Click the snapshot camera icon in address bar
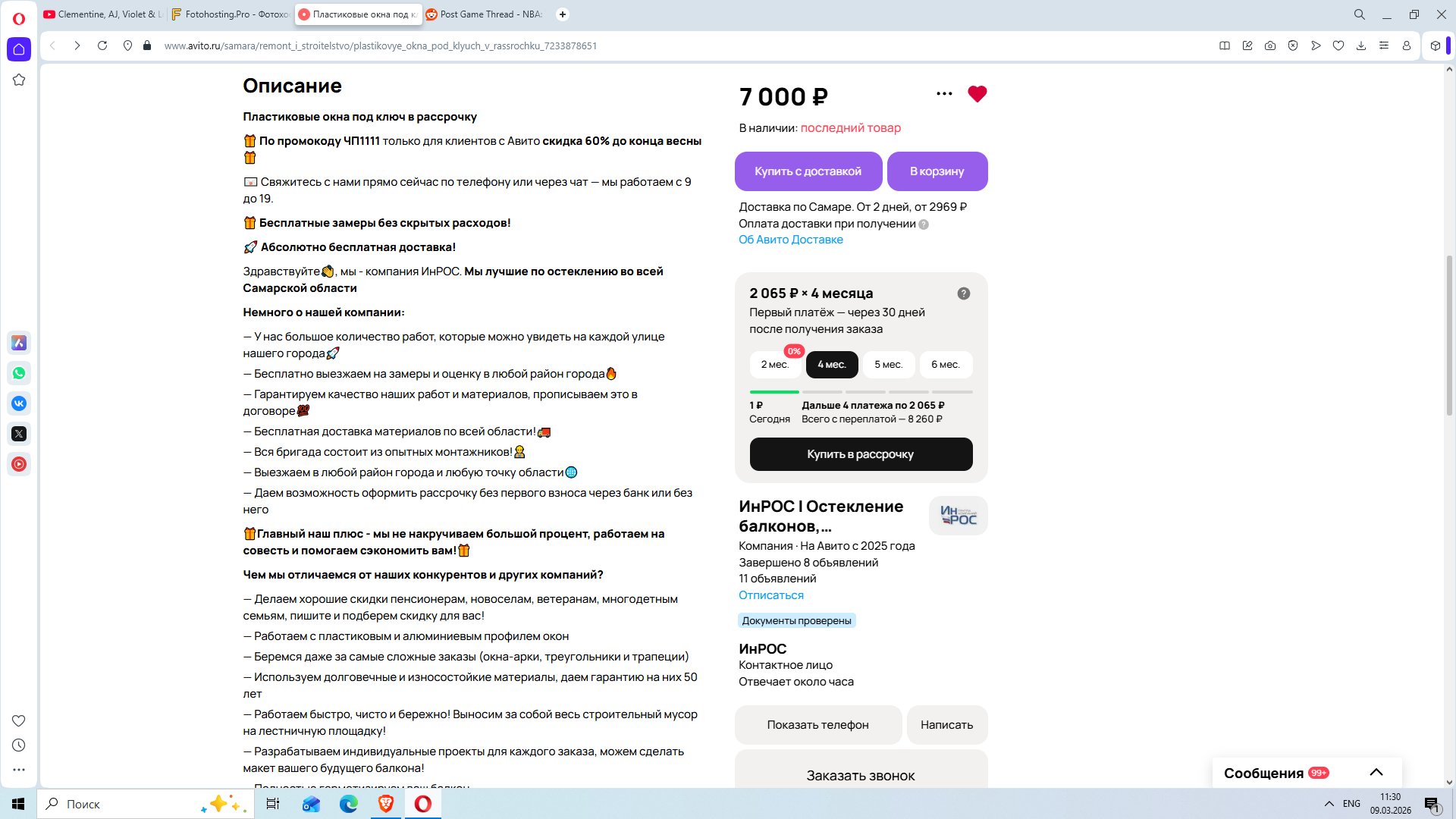This screenshot has height=819, width=1456. coord(1270,45)
